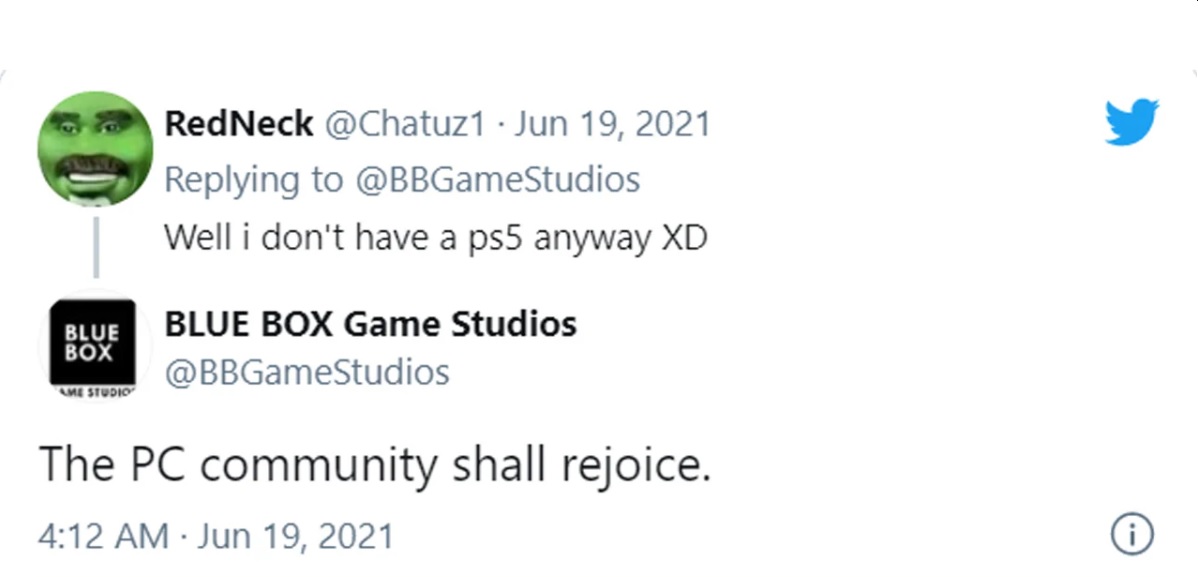Click the @BBGameStudios handle under the studio name
The image size is (1198, 577).
click(306, 372)
